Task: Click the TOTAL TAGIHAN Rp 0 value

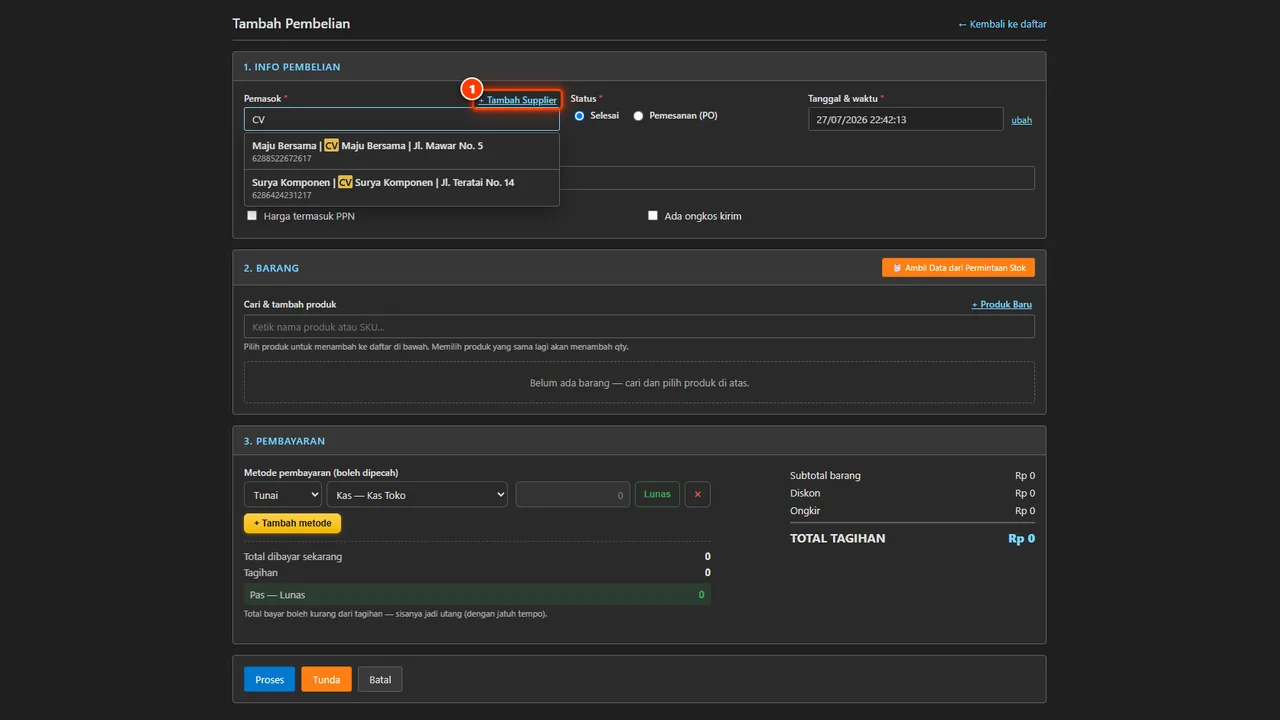Action: coord(1021,538)
